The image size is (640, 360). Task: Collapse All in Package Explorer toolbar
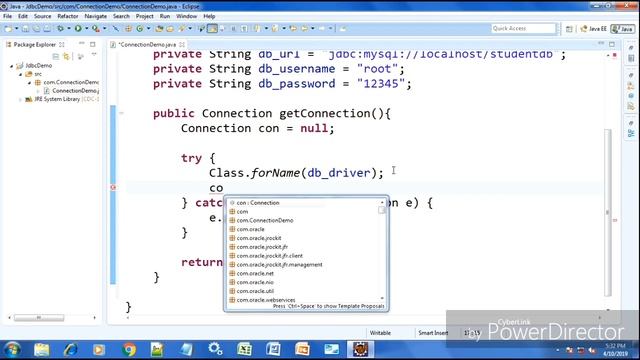point(56,56)
